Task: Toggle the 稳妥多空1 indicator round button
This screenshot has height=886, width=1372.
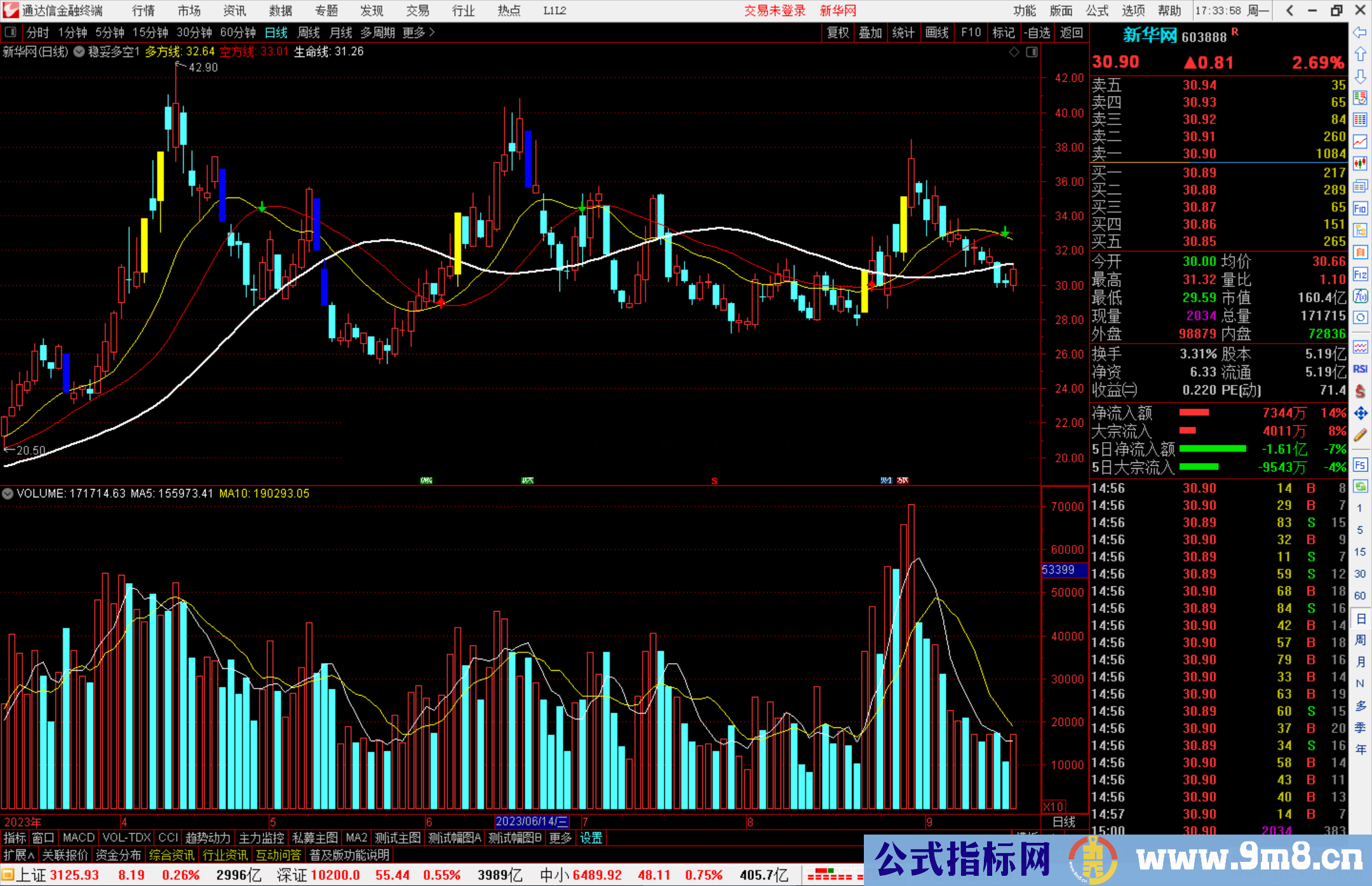Action: point(79,52)
